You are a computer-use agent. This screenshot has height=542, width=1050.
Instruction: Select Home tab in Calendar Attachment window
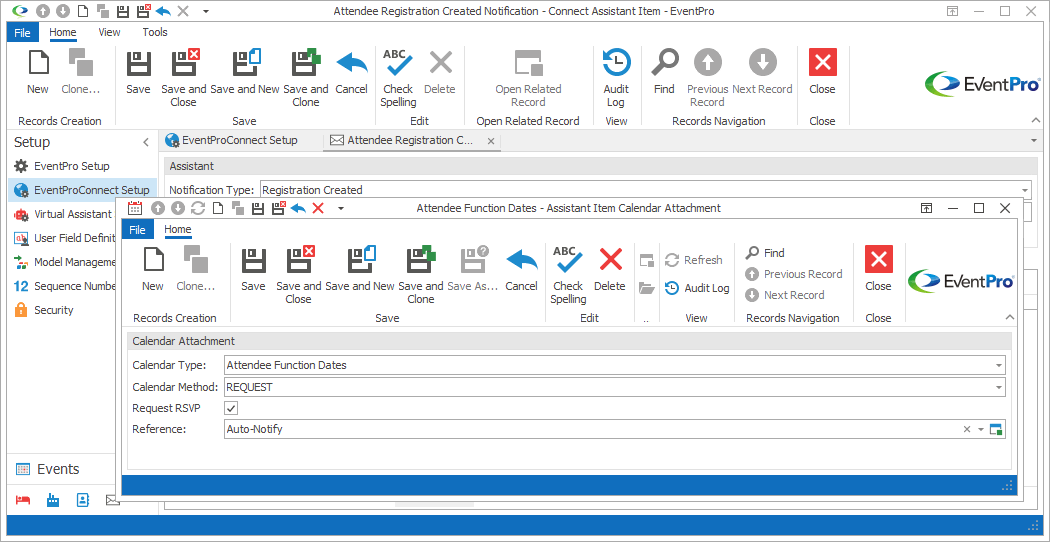coord(178,230)
